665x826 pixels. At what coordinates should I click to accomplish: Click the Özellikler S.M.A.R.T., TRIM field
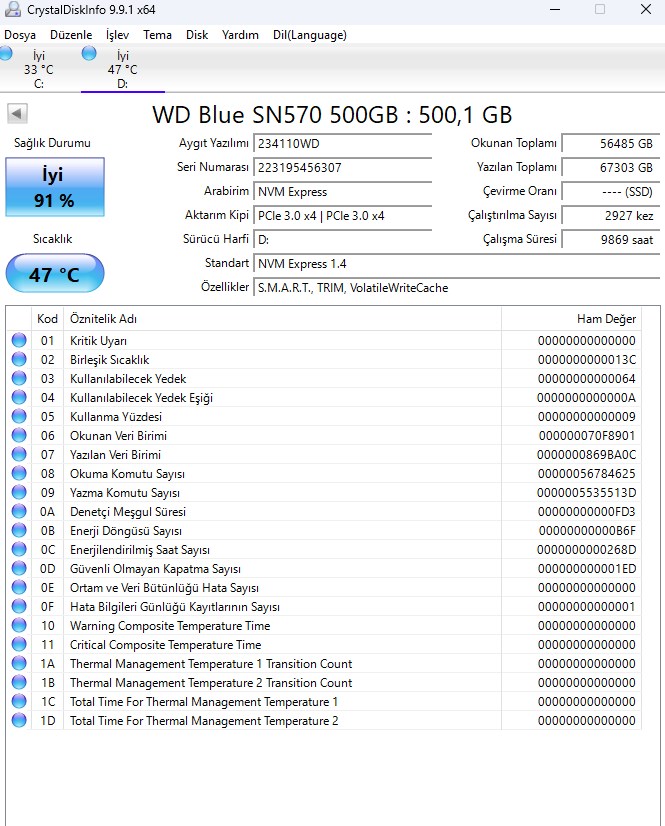(456, 288)
